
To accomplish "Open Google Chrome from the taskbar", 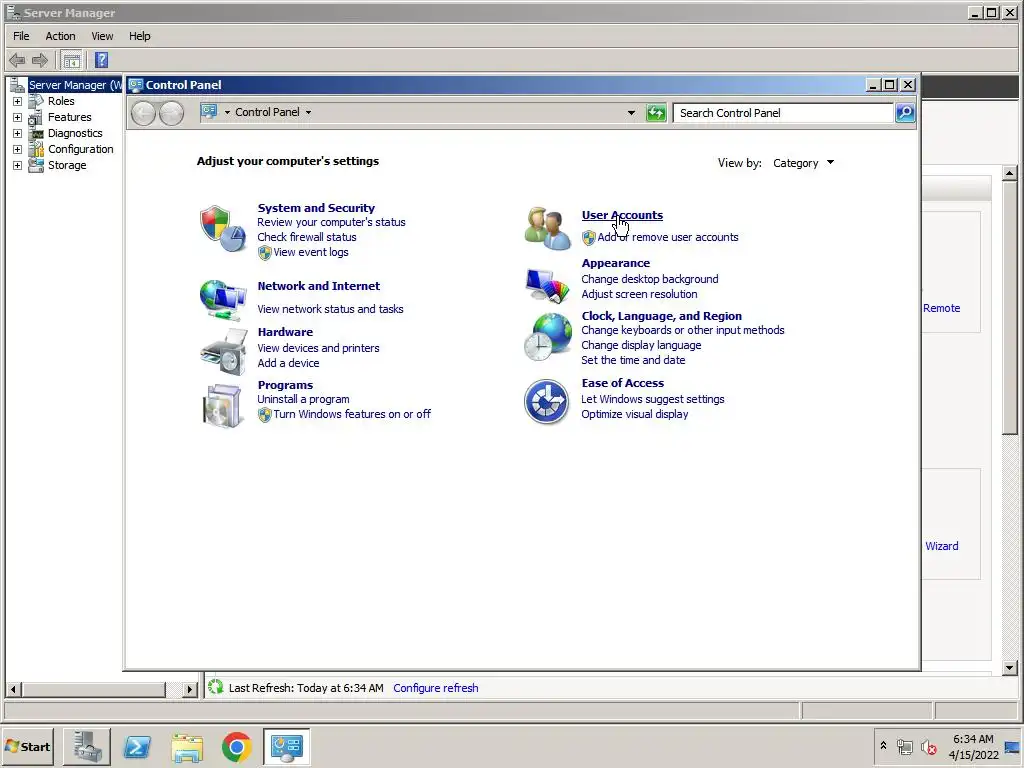I will tap(236, 747).
